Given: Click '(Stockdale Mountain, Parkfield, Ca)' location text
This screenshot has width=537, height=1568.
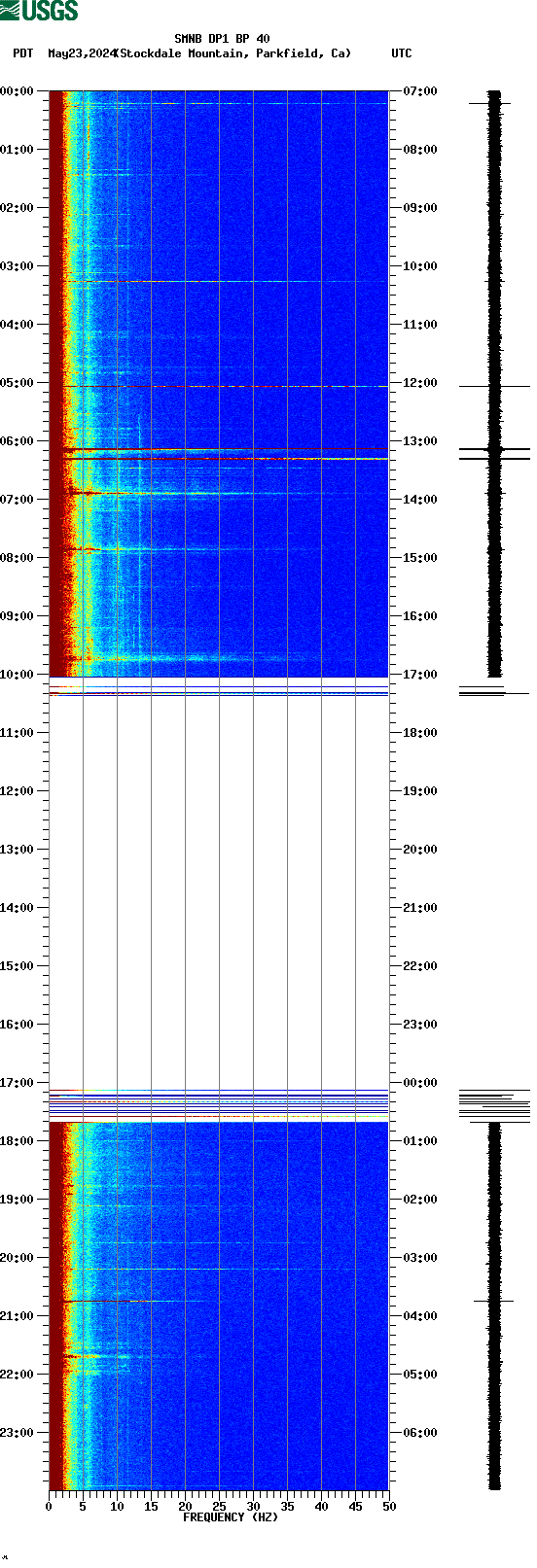Looking at the screenshot, I should (233, 53).
